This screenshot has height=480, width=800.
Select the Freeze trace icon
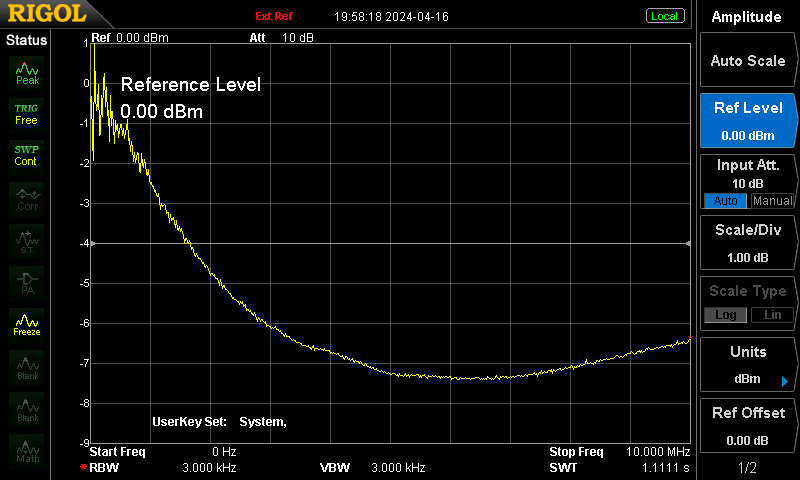(27, 325)
